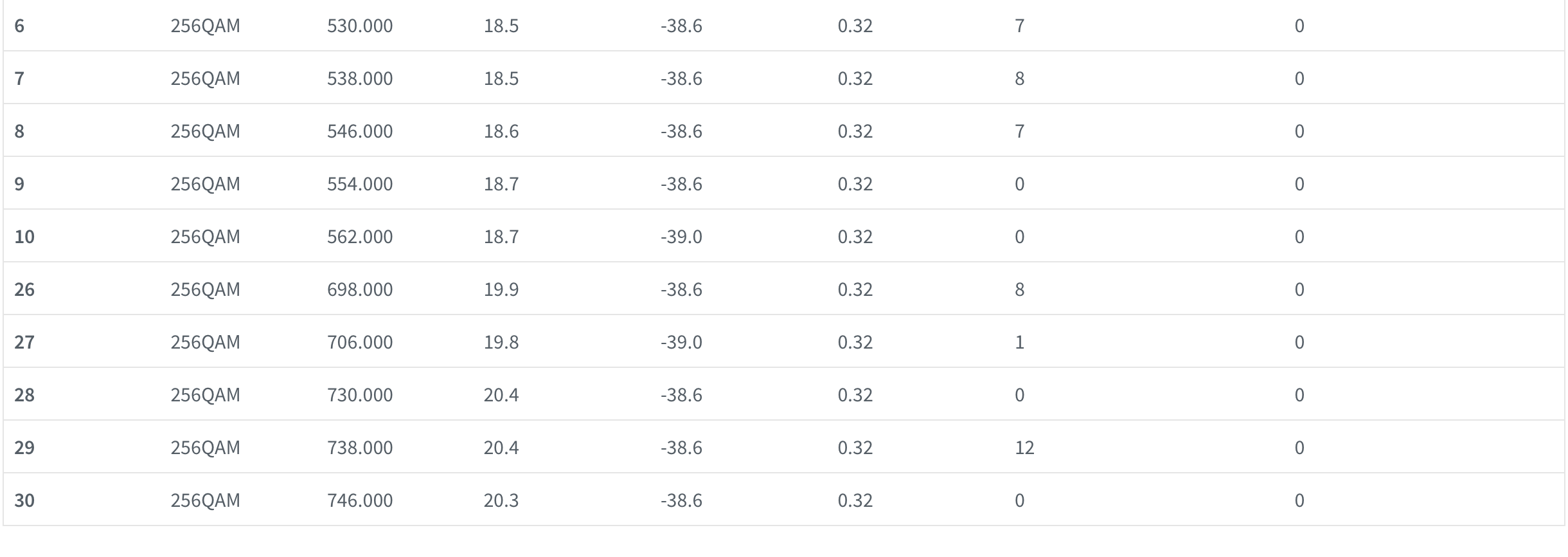Select channel 8 row number
1568x557 pixels.
pyautogui.click(x=19, y=131)
